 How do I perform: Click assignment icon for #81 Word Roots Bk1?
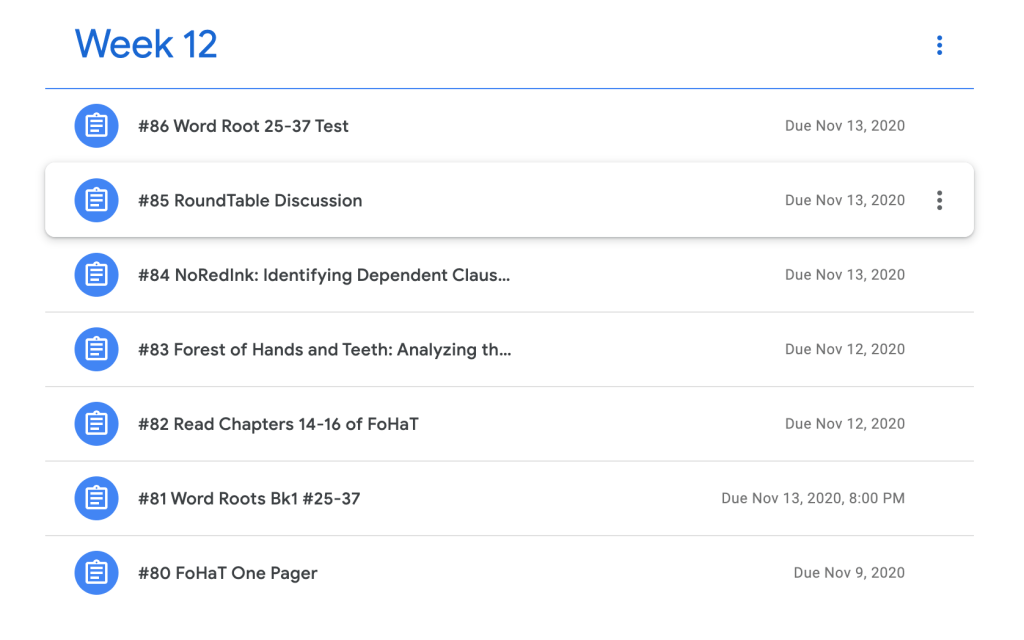(x=96, y=498)
